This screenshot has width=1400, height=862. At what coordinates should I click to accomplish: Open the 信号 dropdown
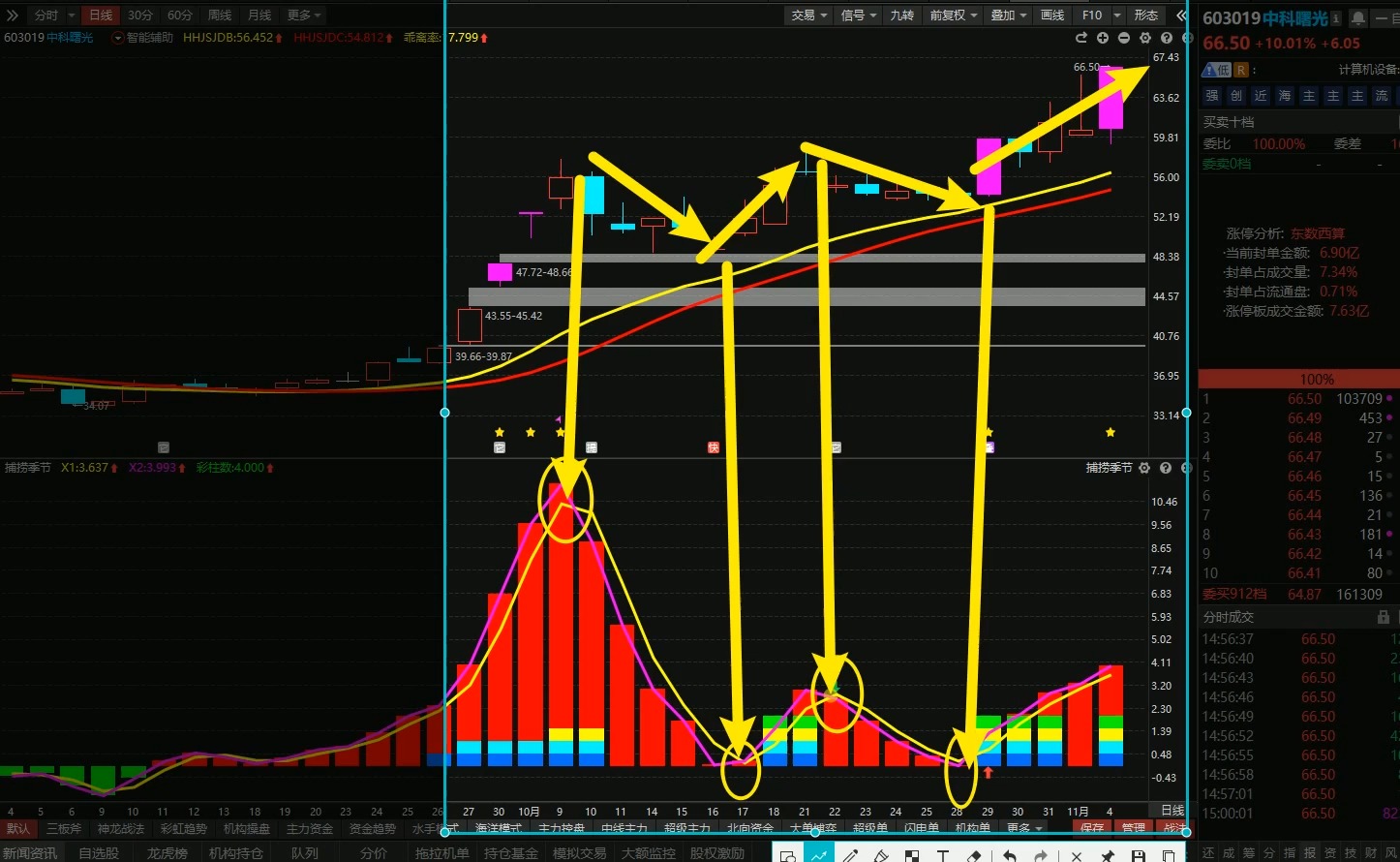858,15
